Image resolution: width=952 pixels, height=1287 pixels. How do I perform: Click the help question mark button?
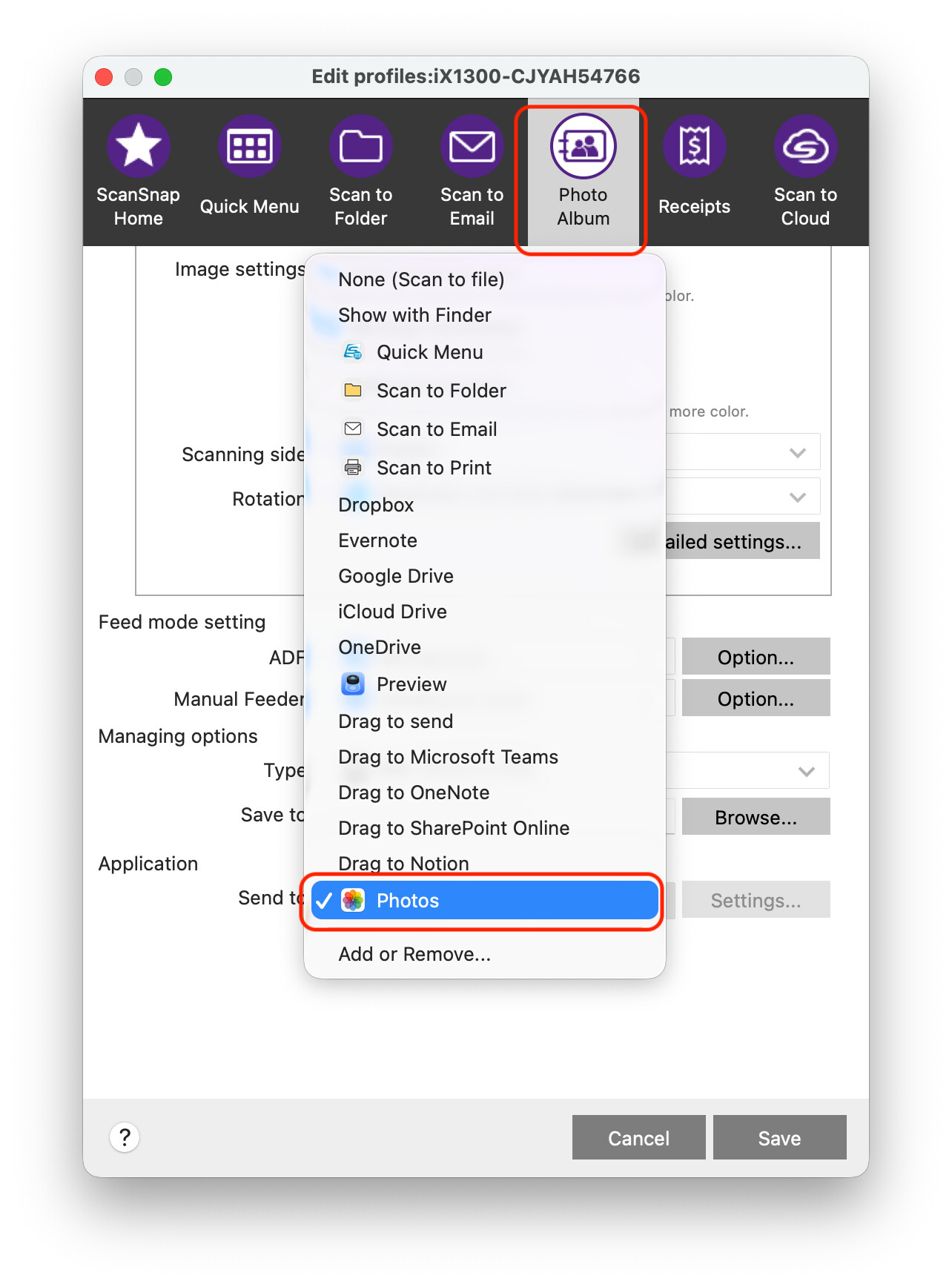(125, 1137)
